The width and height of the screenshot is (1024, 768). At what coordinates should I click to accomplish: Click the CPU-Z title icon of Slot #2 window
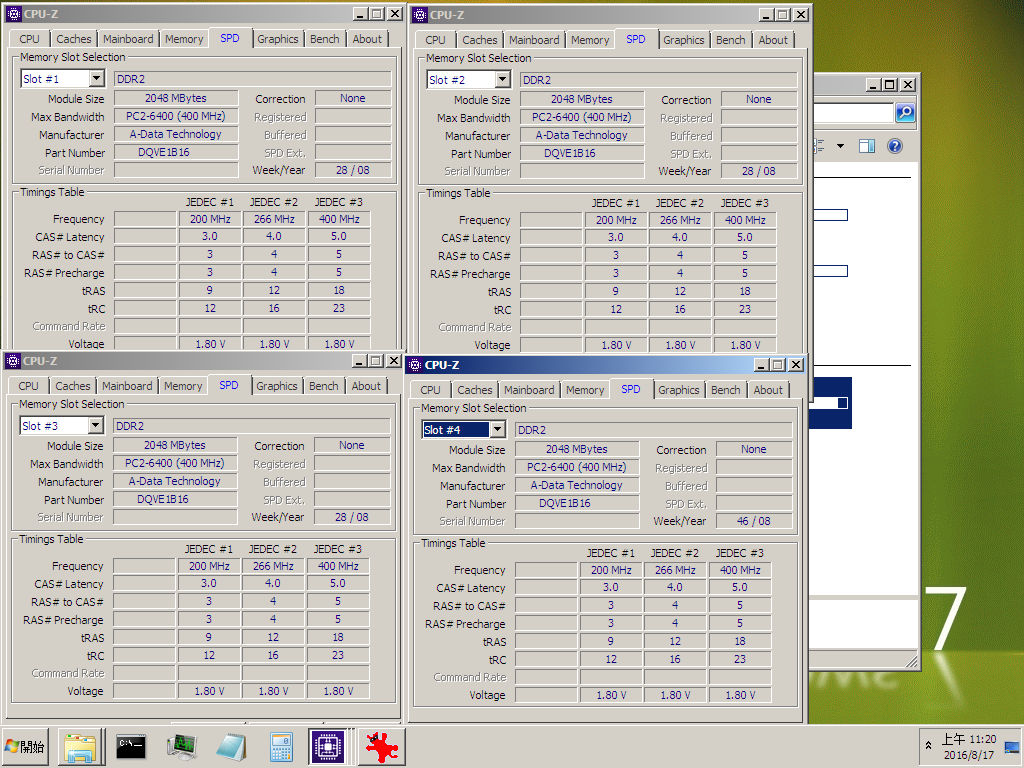click(420, 14)
